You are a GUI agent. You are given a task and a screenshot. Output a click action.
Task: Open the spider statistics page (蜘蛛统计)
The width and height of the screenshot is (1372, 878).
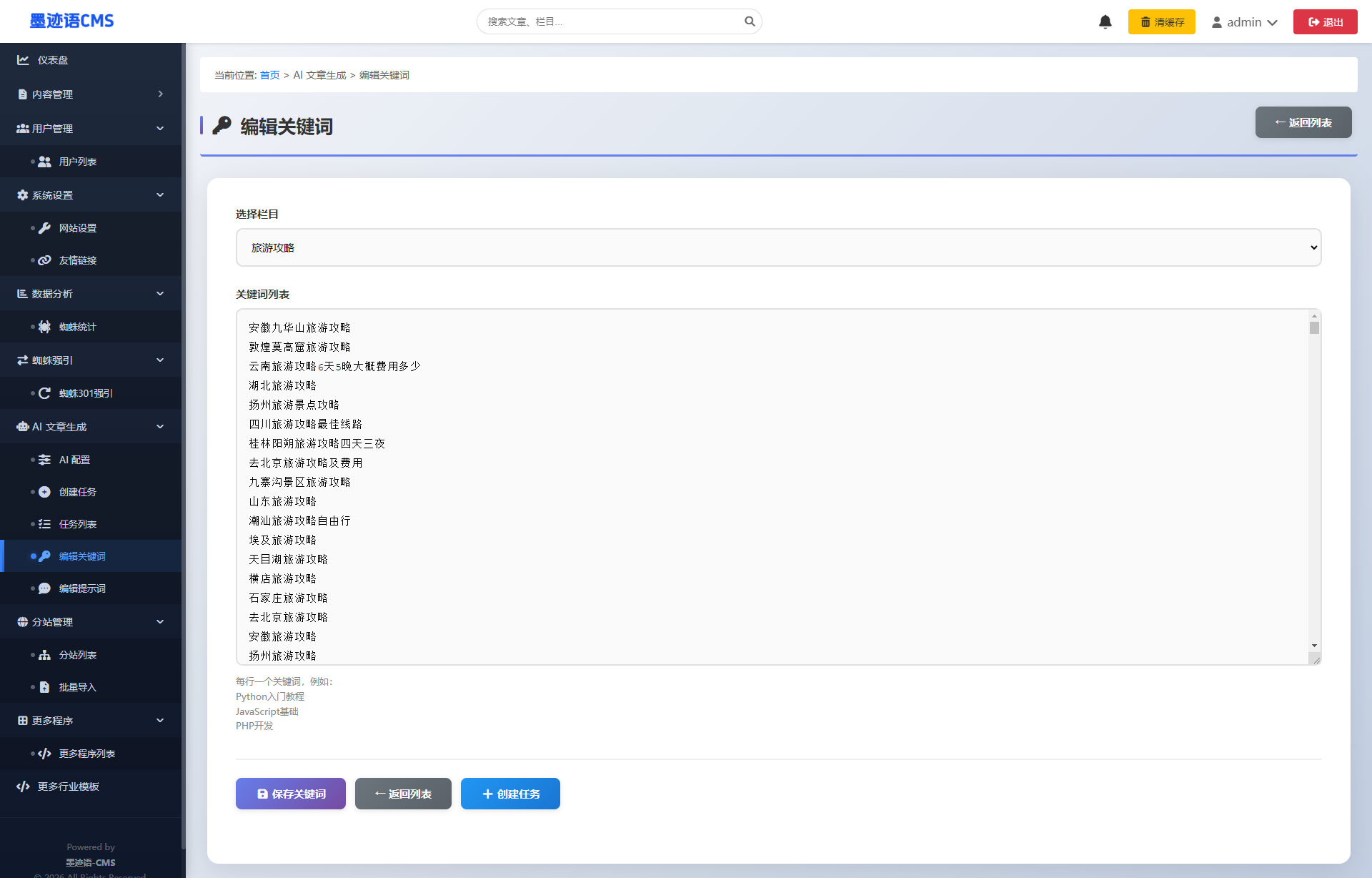77,327
